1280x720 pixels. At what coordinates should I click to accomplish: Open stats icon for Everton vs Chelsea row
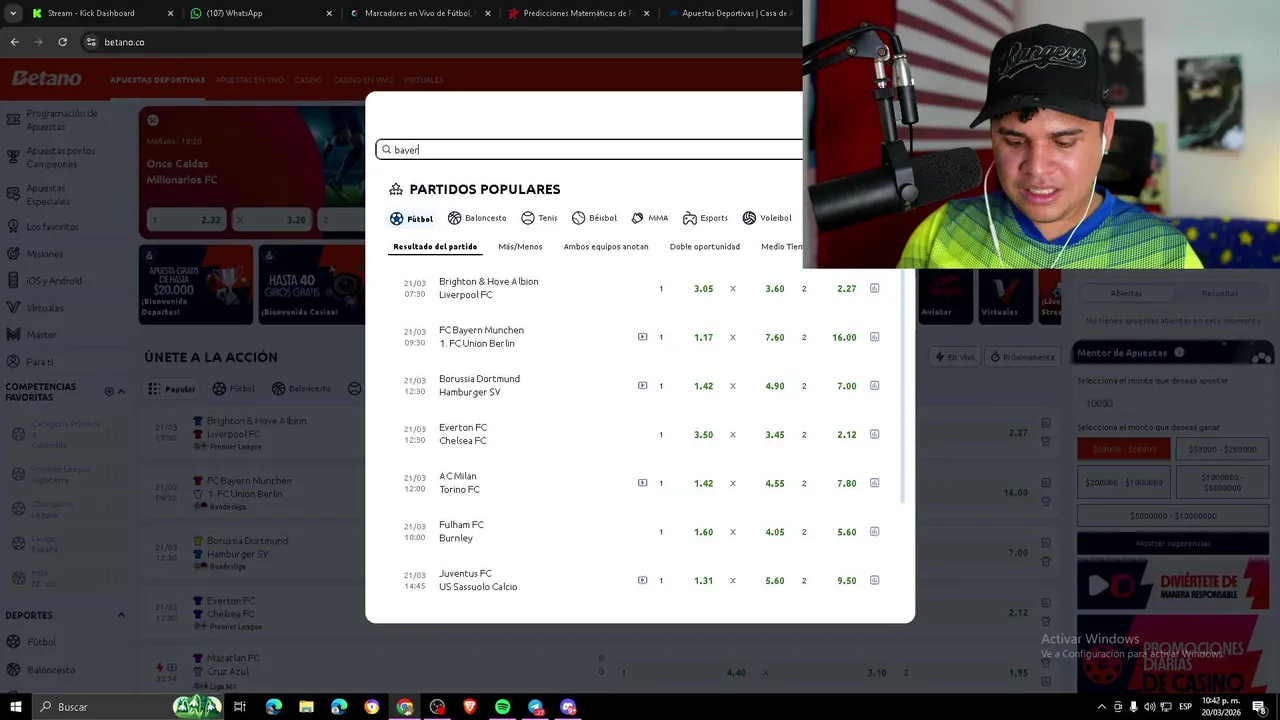click(x=874, y=434)
